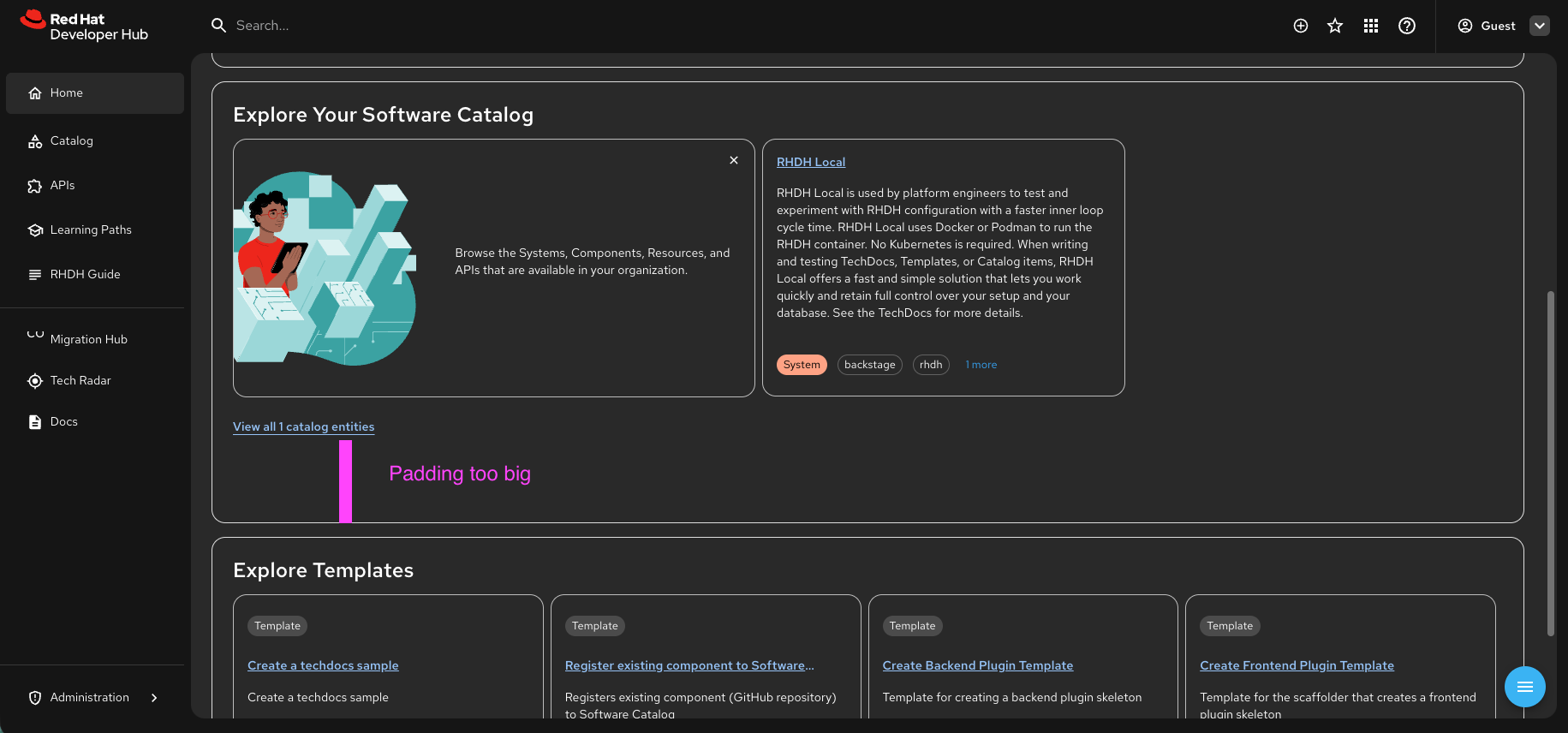This screenshot has height=733, width=1568.
Task: Click the Learning Paths graduation cap icon
Action: point(35,230)
